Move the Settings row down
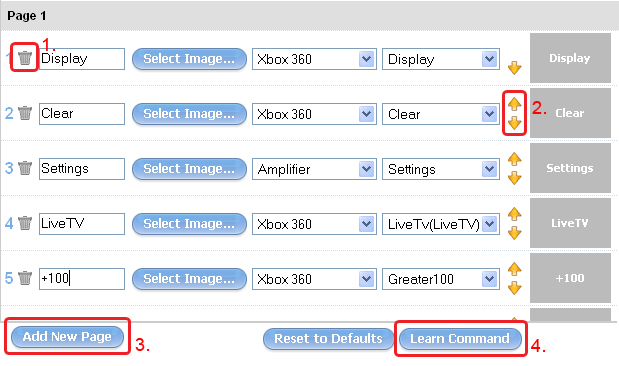 point(514,178)
